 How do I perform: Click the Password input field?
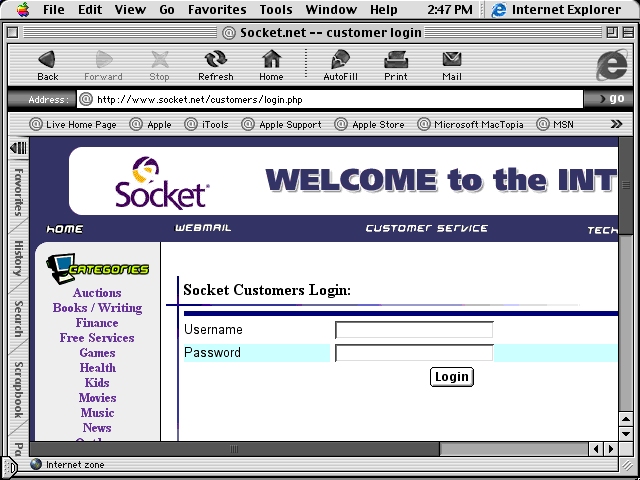coord(414,353)
